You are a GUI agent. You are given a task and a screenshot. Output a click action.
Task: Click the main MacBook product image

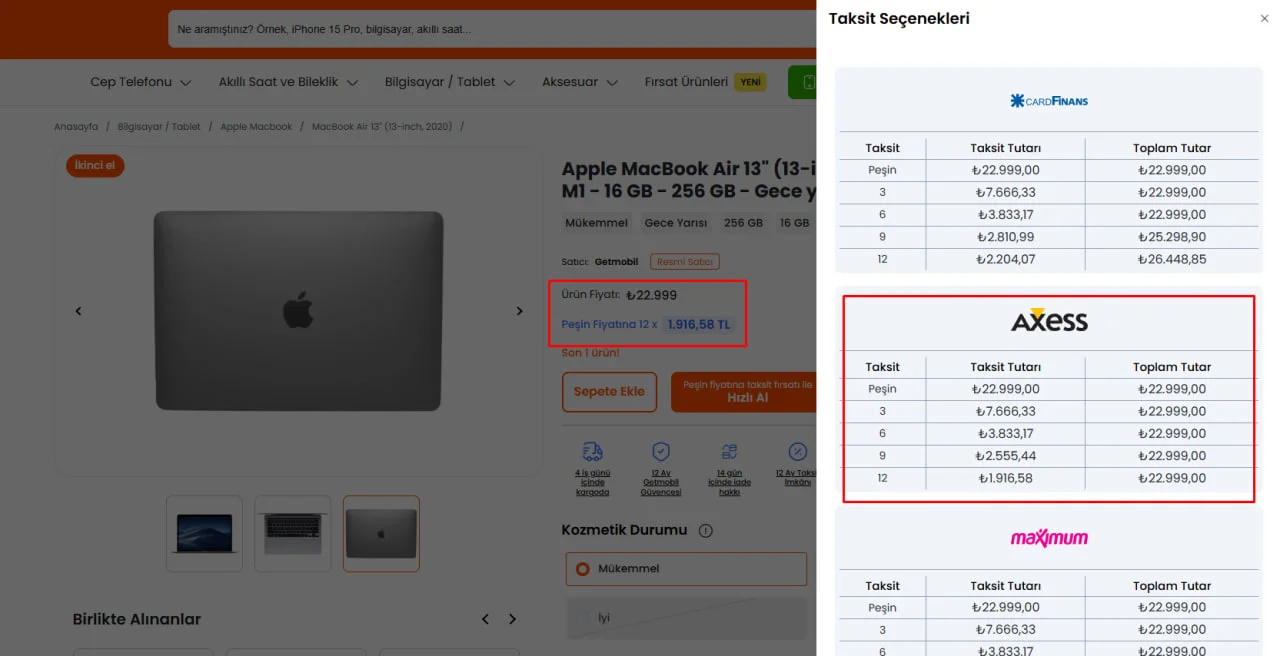click(298, 311)
